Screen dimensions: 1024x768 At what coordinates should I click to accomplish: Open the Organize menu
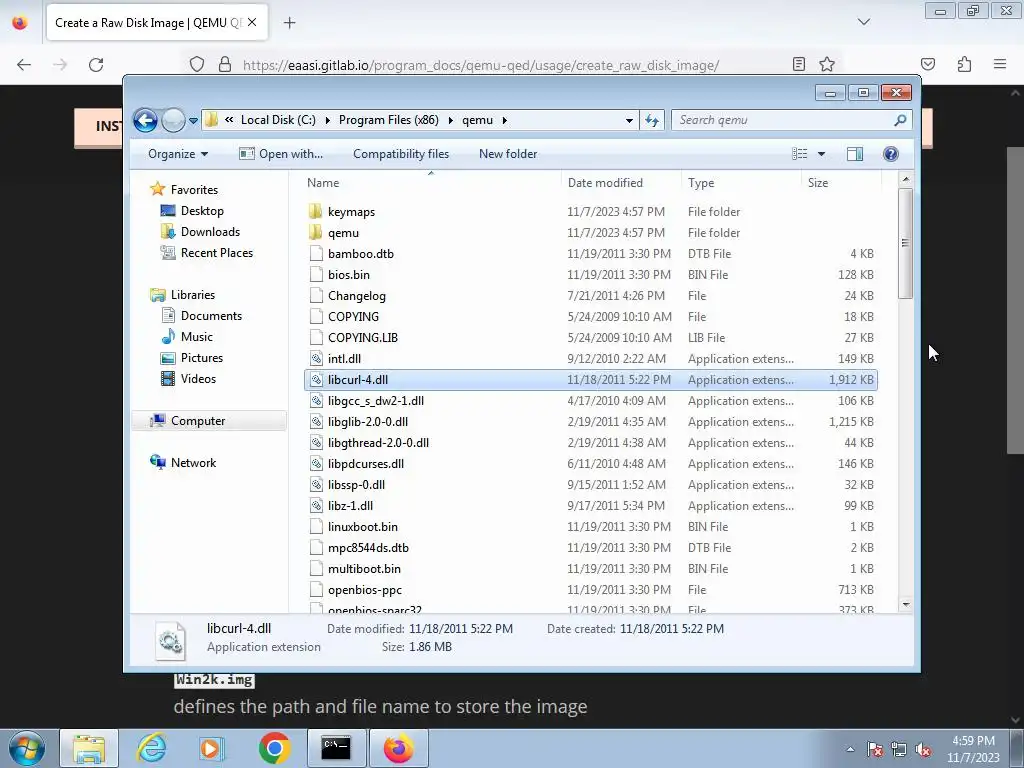point(178,154)
